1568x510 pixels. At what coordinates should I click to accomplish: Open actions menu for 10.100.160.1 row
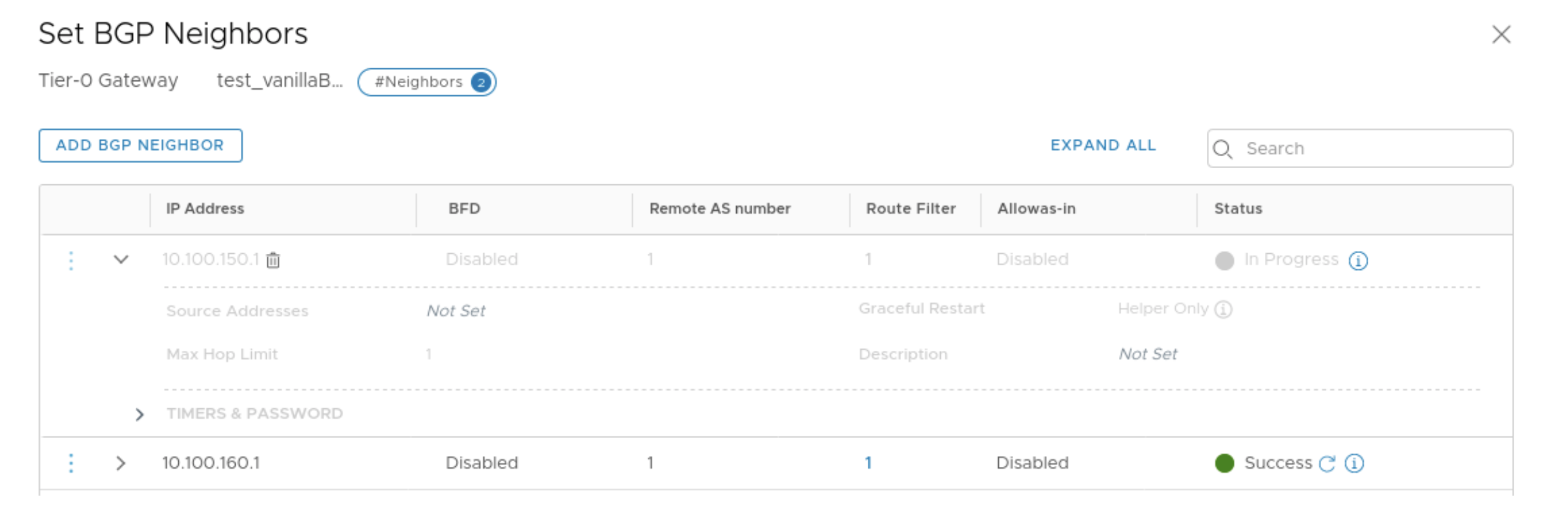tap(71, 463)
